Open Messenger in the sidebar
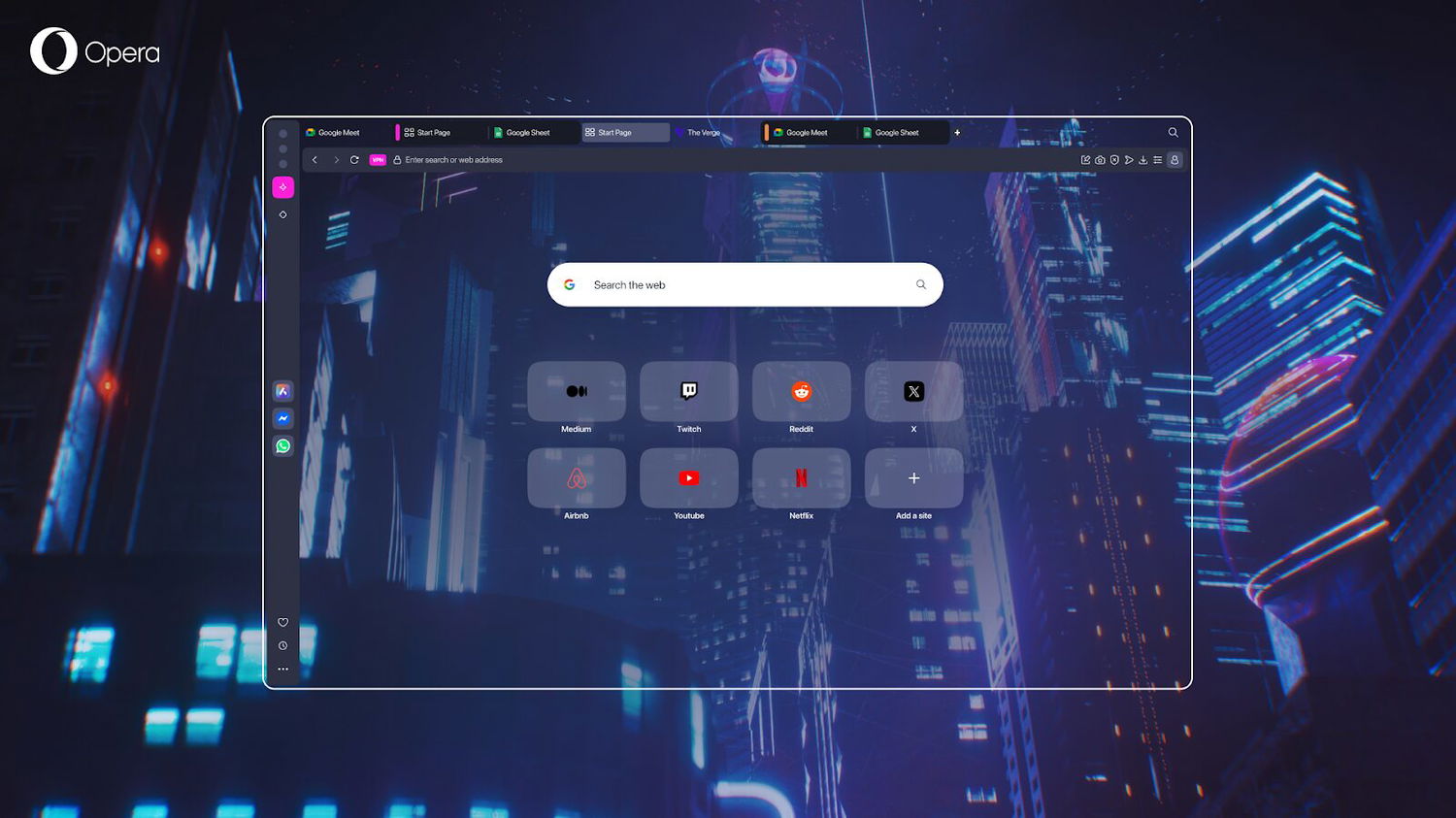The image size is (1456, 818). point(282,418)
